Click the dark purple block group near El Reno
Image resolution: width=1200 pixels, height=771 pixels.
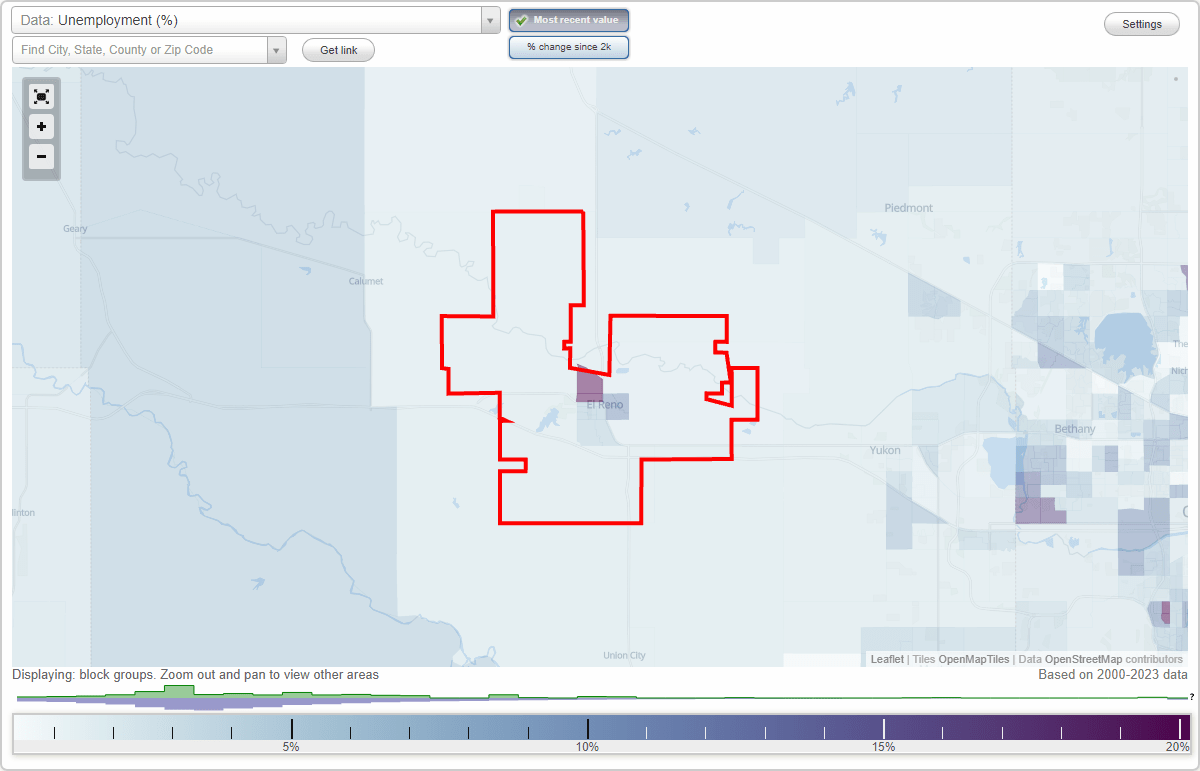coord(590,387)
